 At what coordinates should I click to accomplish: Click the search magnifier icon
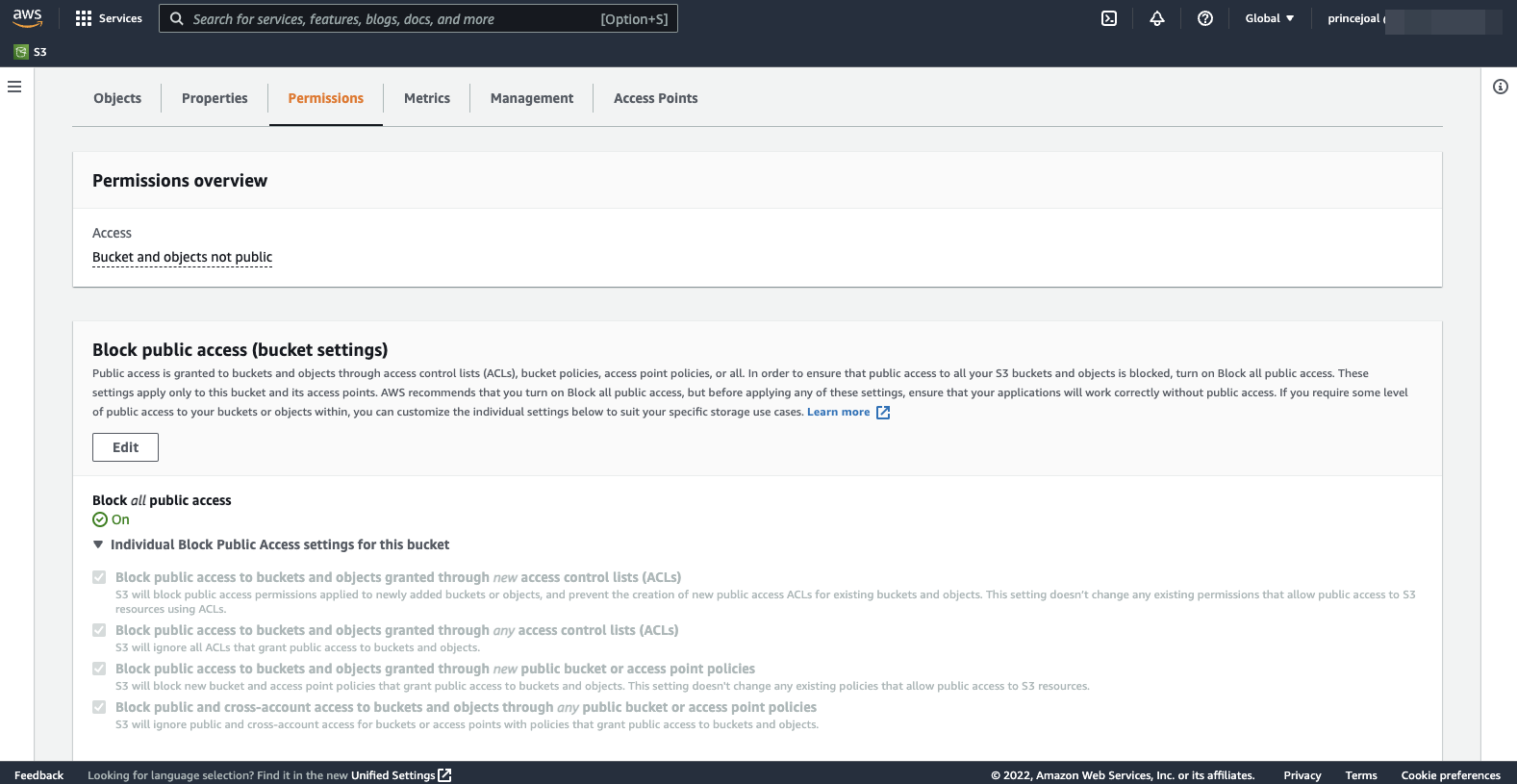click(x=177, y=18)
